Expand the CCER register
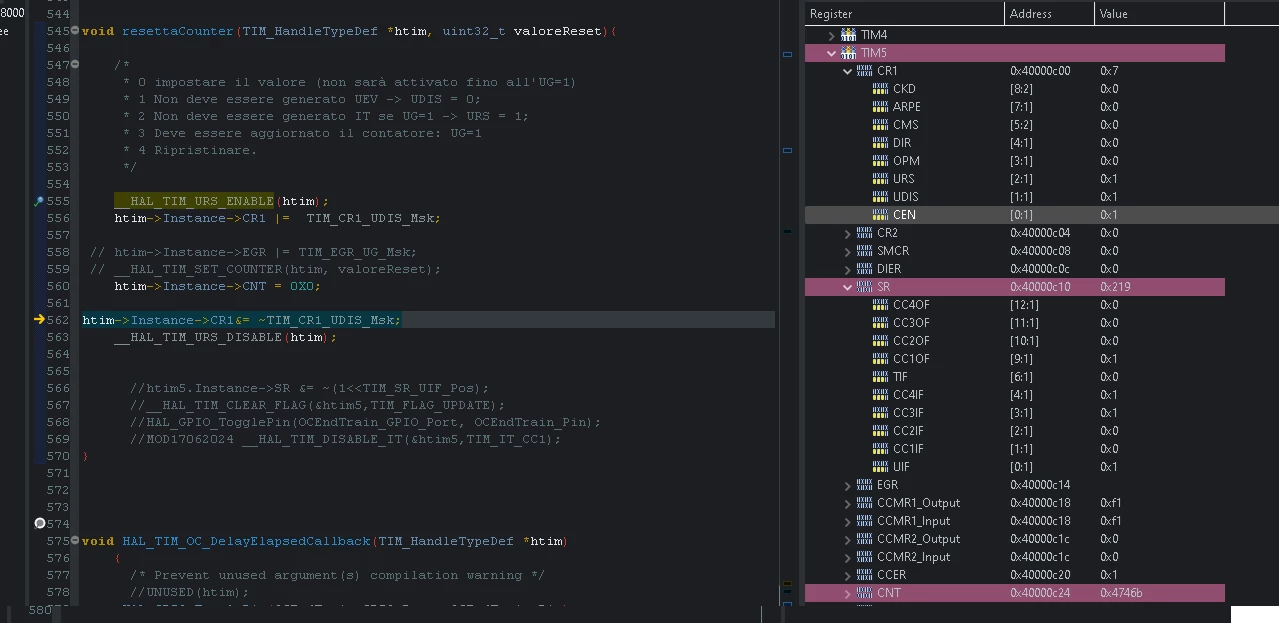This screenshot has height=623, width=1279. click(848, 575)
